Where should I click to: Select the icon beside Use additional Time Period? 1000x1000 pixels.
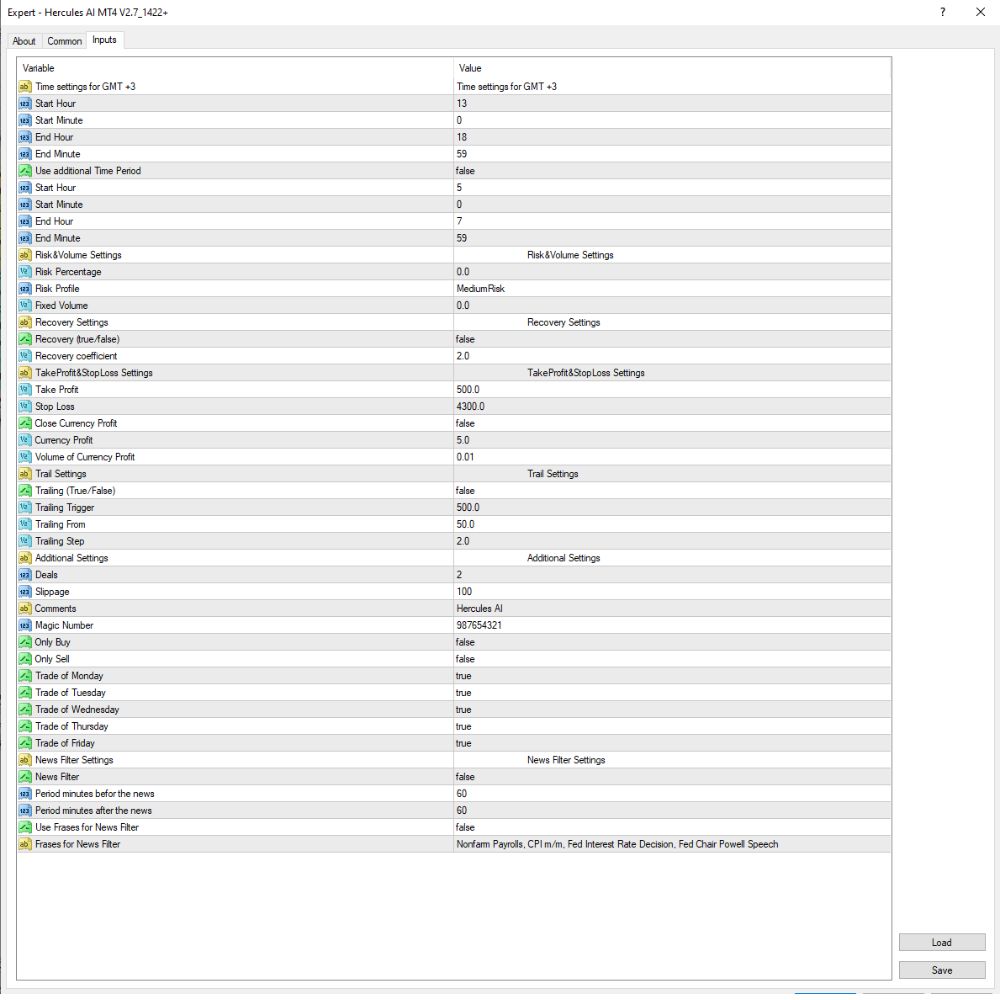[25, 171]
